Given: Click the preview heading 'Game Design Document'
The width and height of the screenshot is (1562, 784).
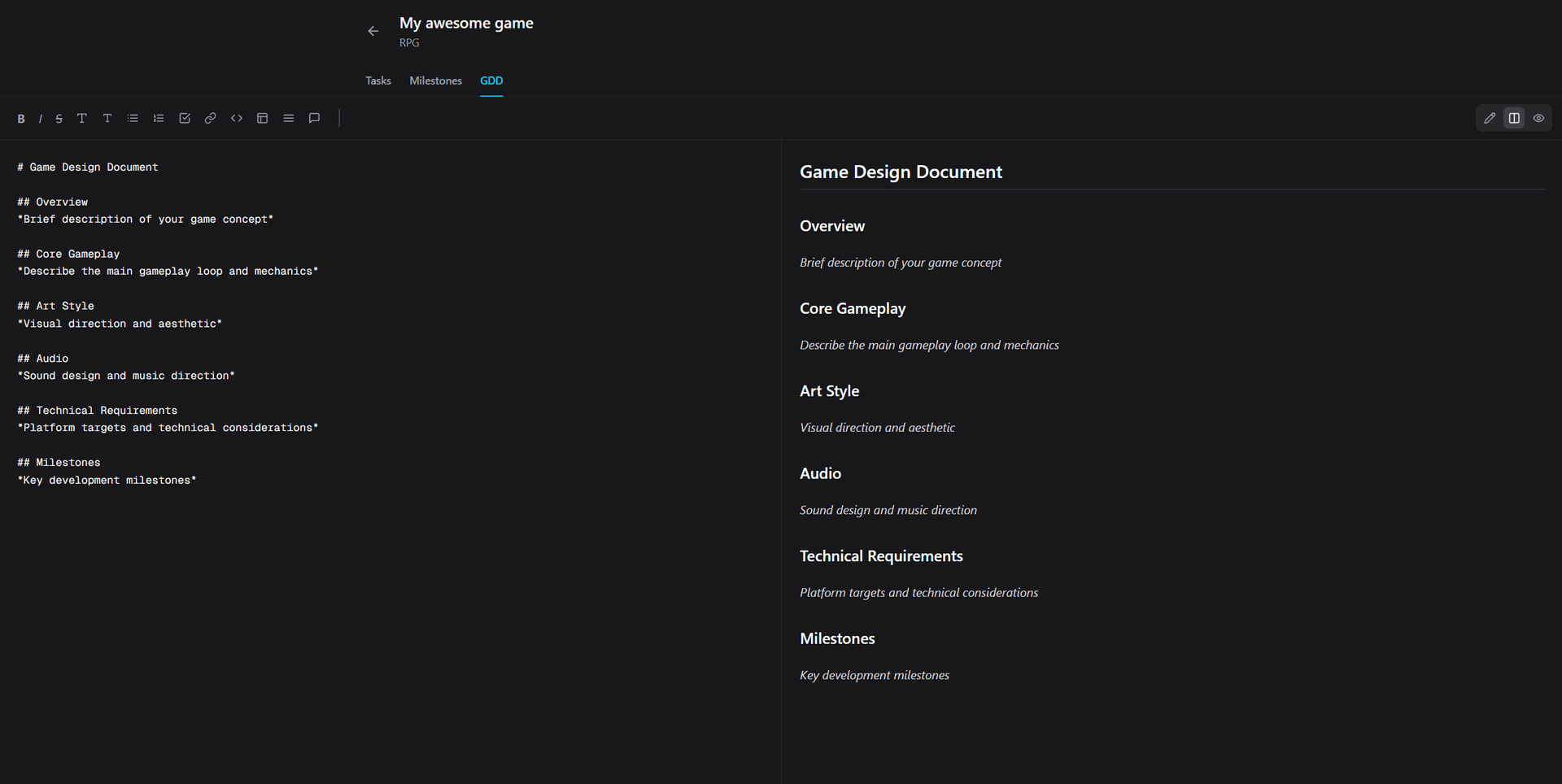Looking at the screenshot, I should tap(901, 172).
